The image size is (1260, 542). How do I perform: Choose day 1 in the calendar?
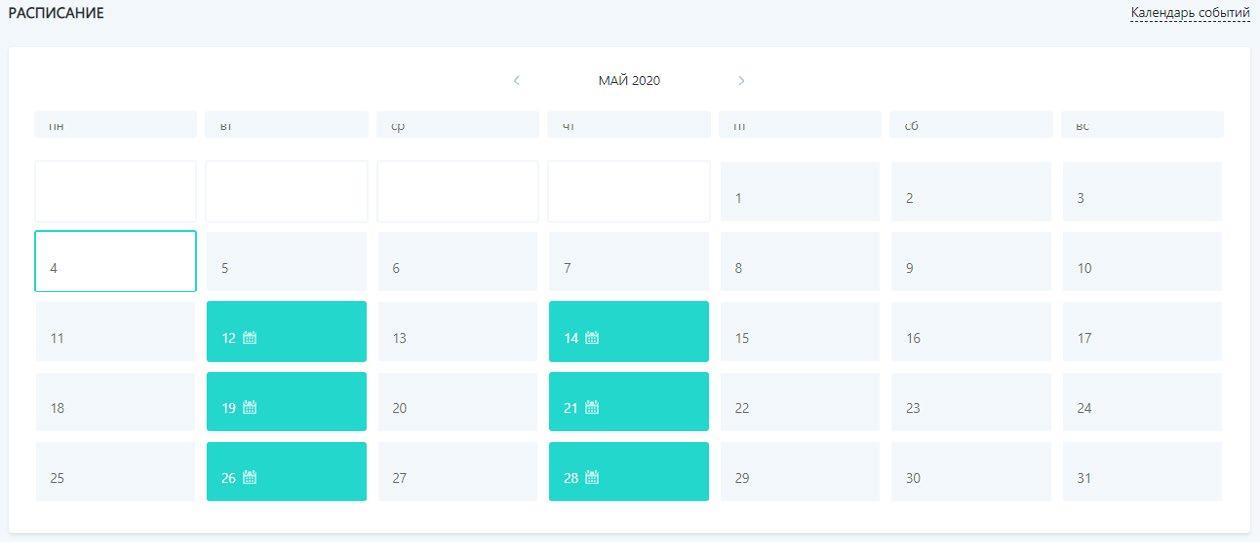(800, 191)
